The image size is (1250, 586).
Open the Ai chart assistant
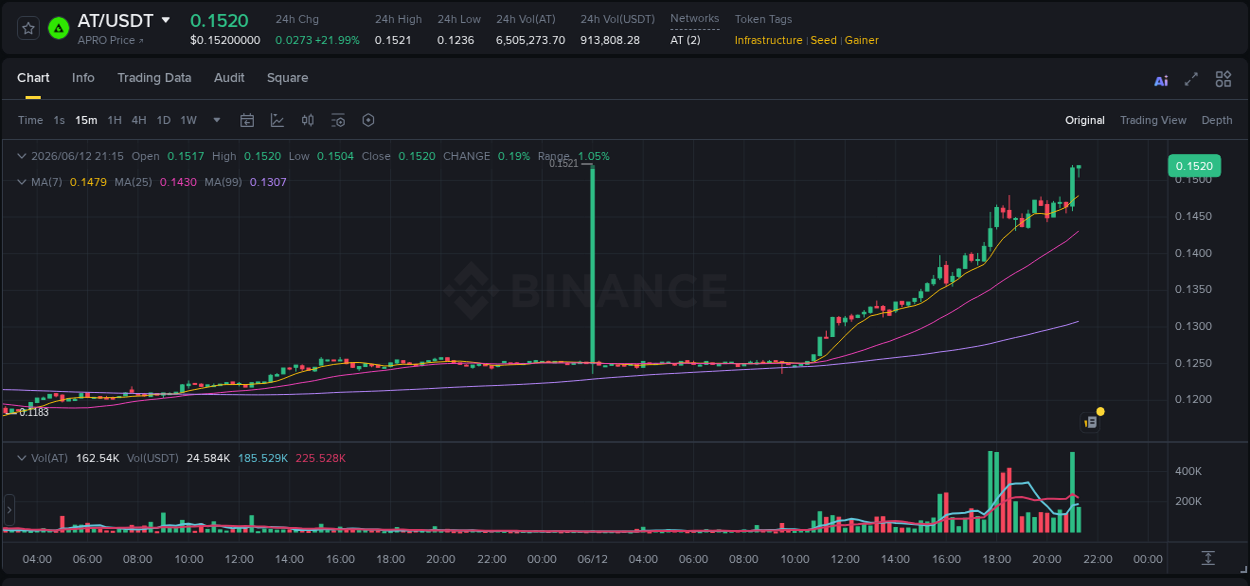point(1161,80)
